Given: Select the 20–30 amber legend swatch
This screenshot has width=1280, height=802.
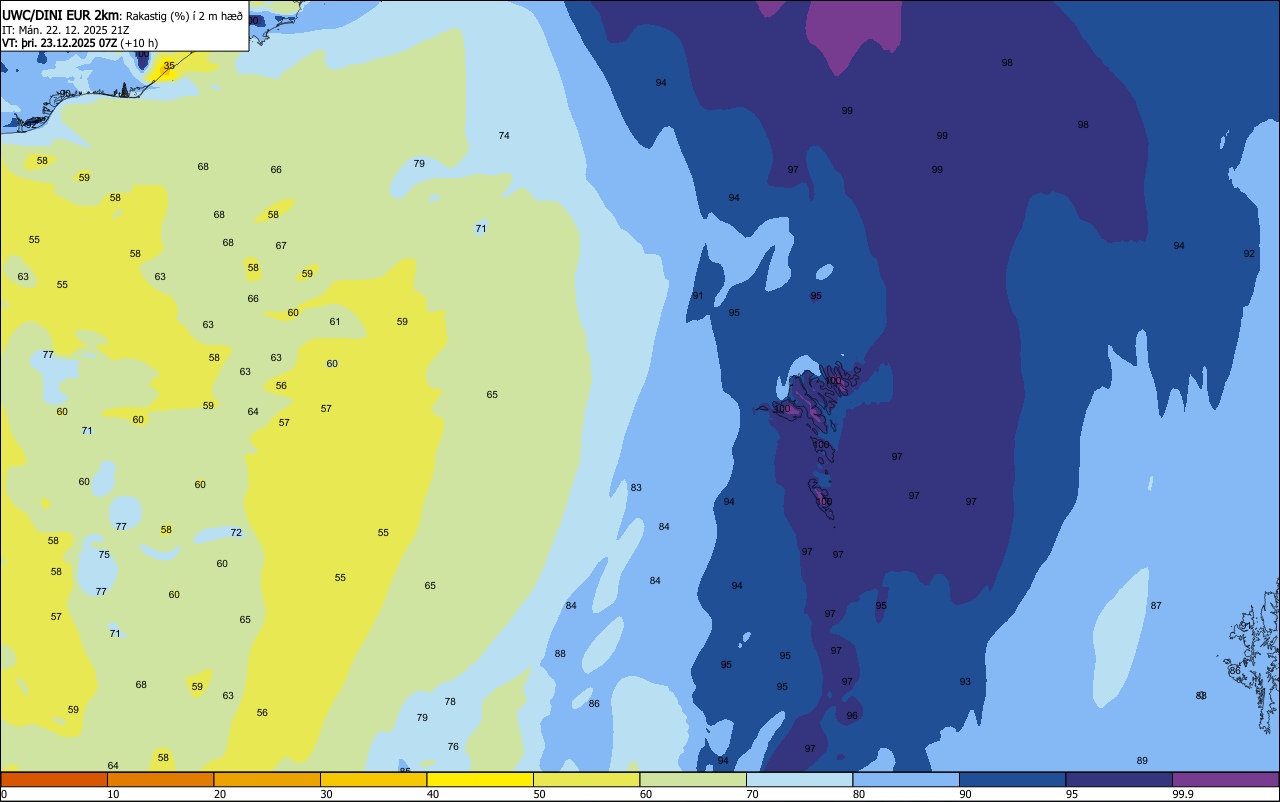Looking at the screenshot, I should pyautogui.click(x=267, y=779).
